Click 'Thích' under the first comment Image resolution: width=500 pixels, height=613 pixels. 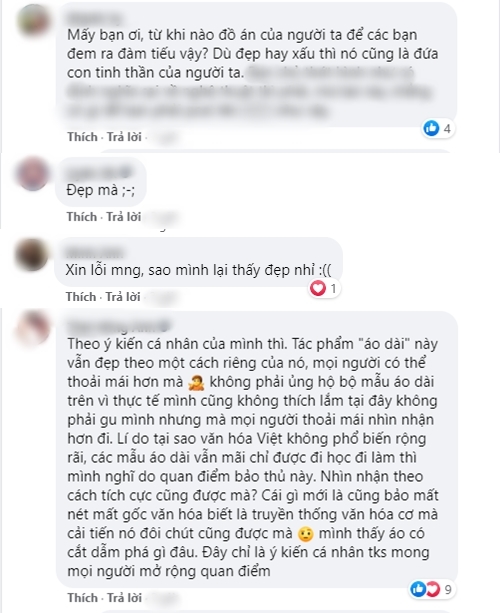click(x=82, y=137)
